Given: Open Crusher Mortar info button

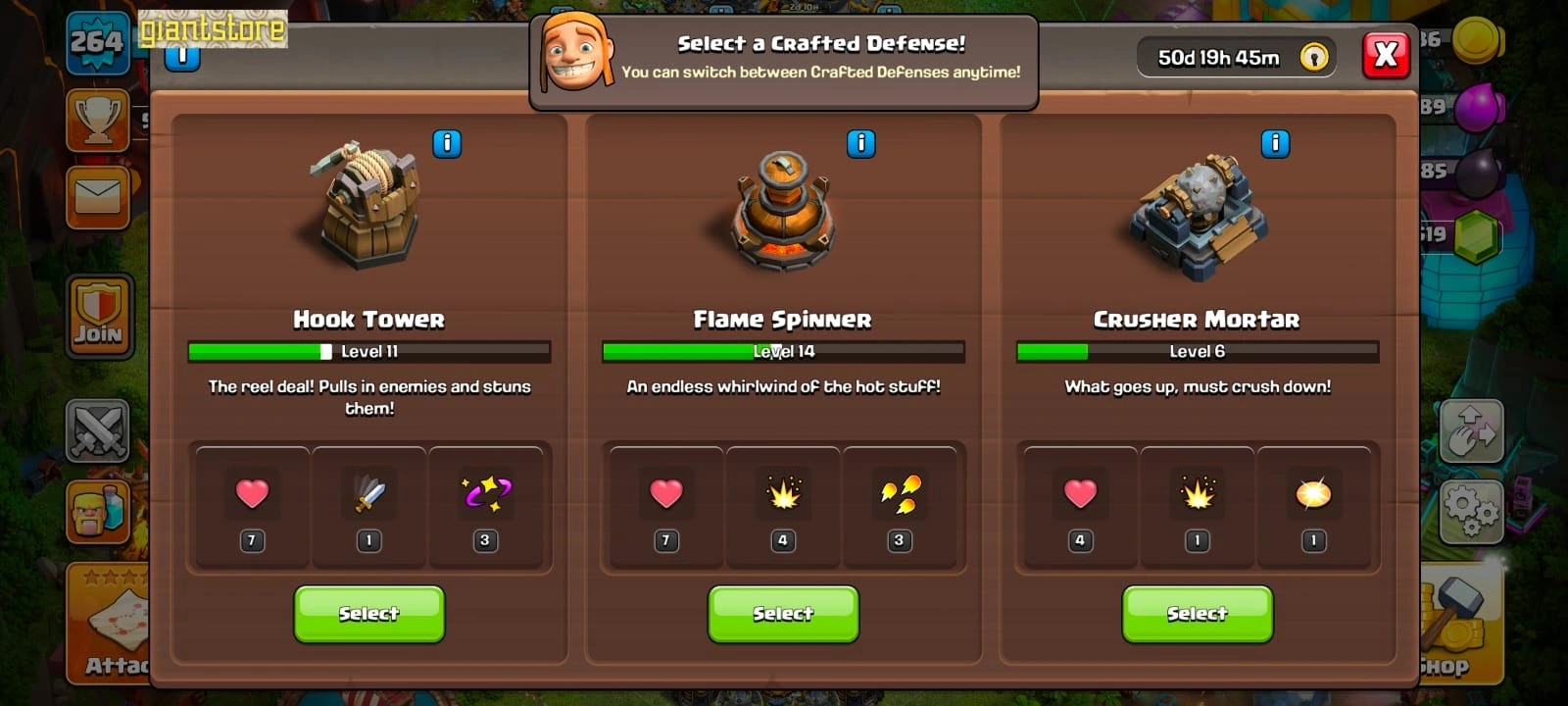Looking at the screenshot, I should pyautogui.click(x=1275, y=144).
